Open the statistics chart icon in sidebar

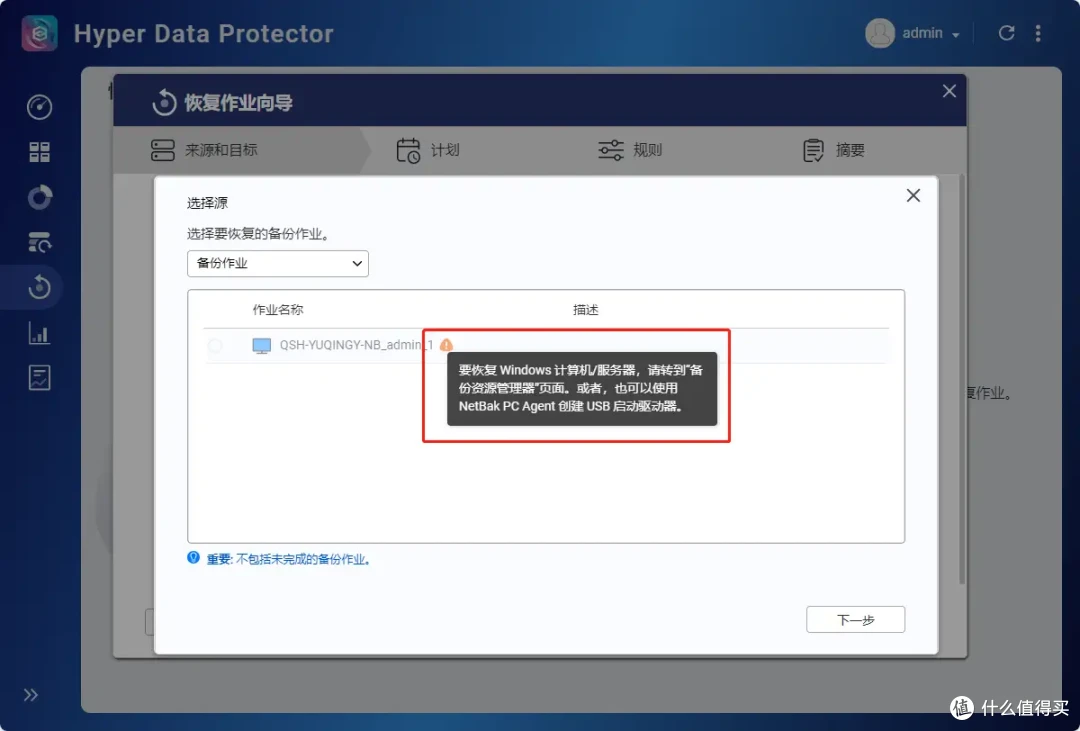(x=38, y=332)
